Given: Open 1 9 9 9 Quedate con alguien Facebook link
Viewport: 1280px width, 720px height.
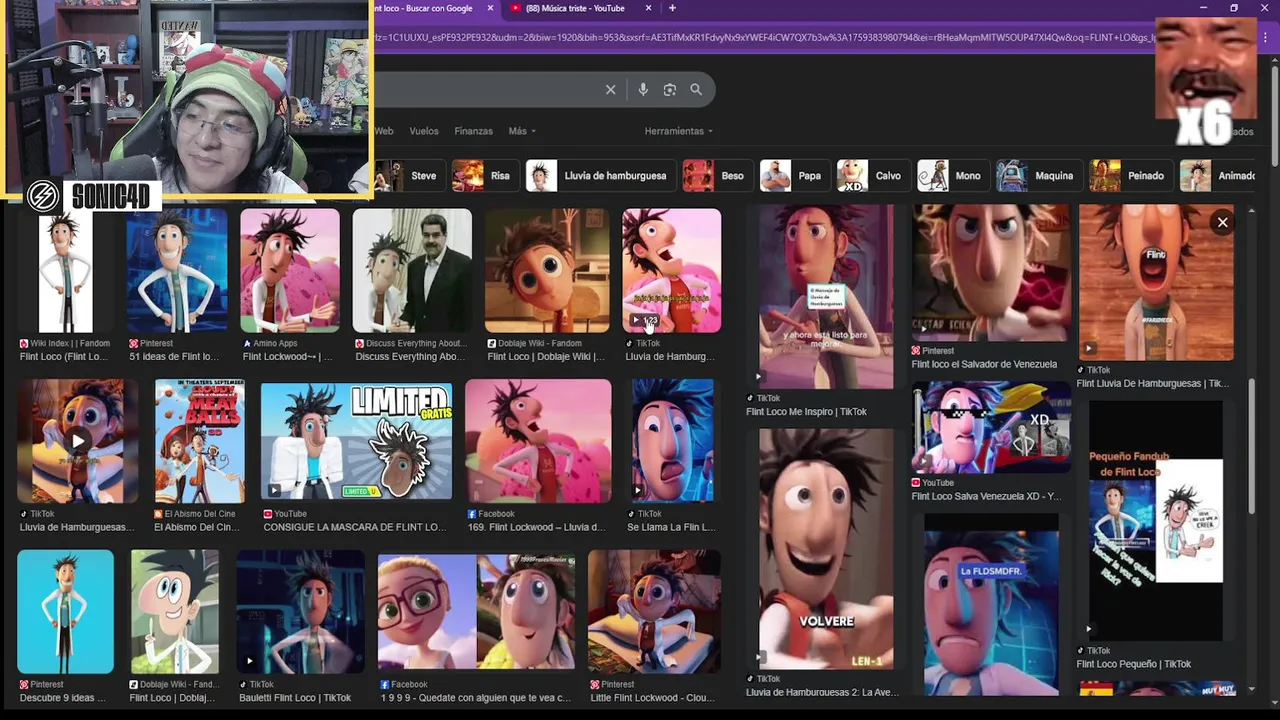Looking at the screenshot, I should tap(476, 698).
